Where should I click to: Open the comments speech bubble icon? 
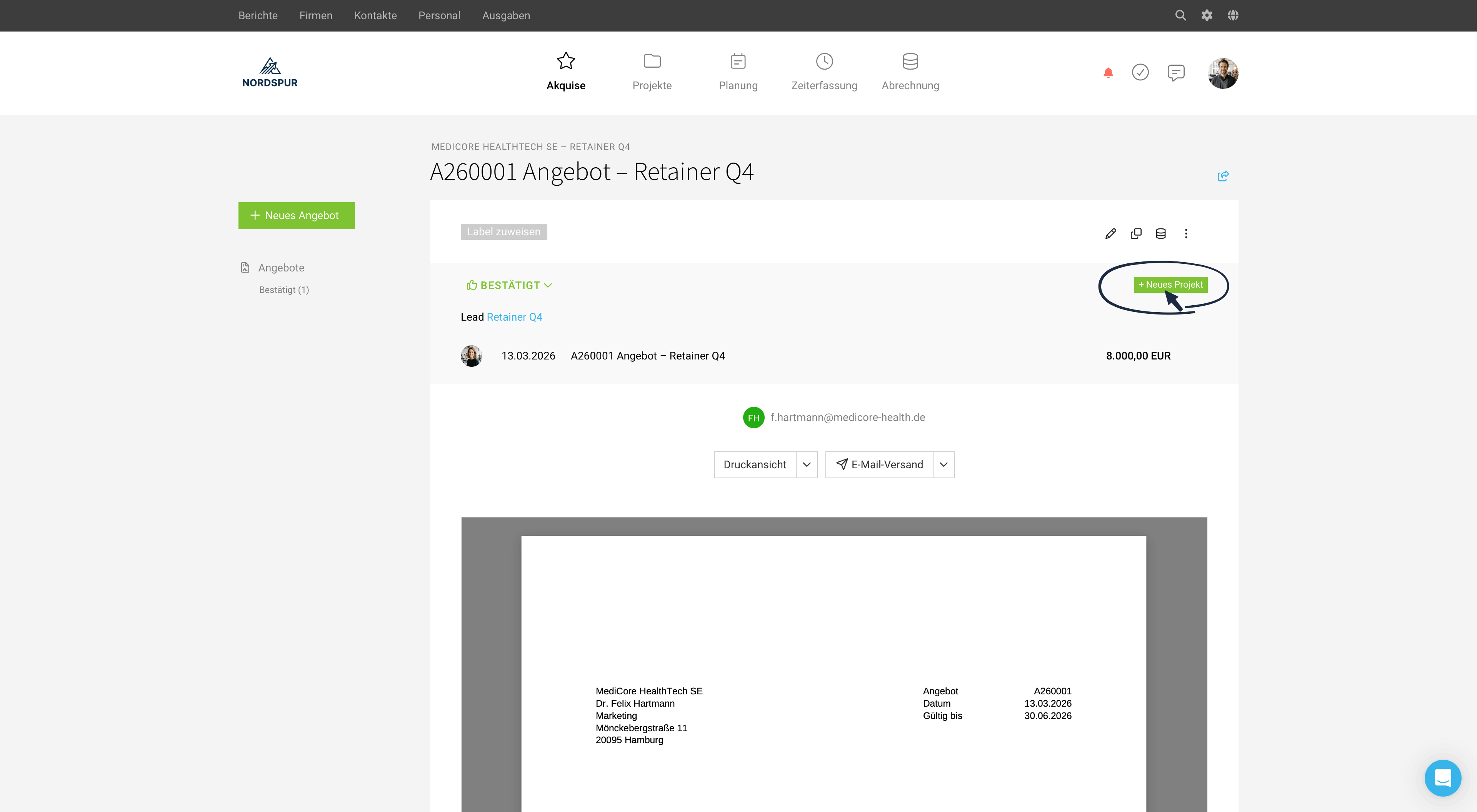[x=1175, y=72]
